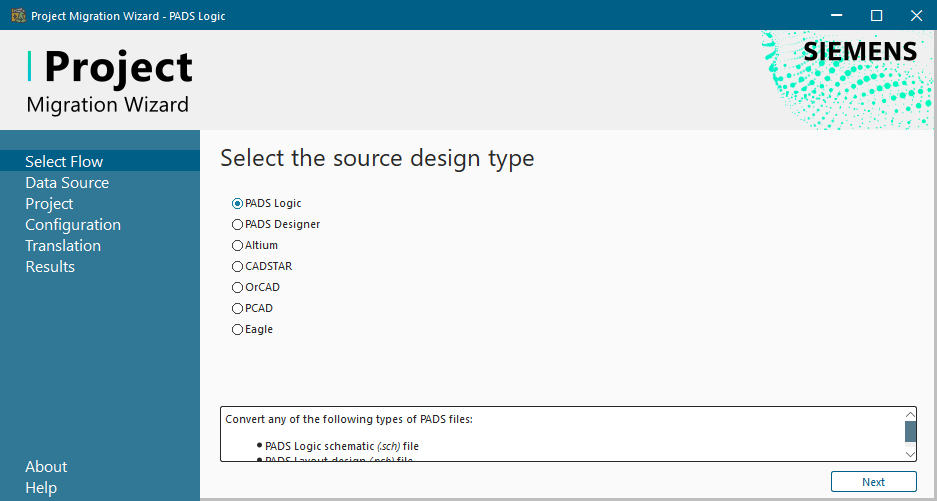
Task: Choose the PCAD source design option
Action: pyautogui.click(x=238, y=308)
